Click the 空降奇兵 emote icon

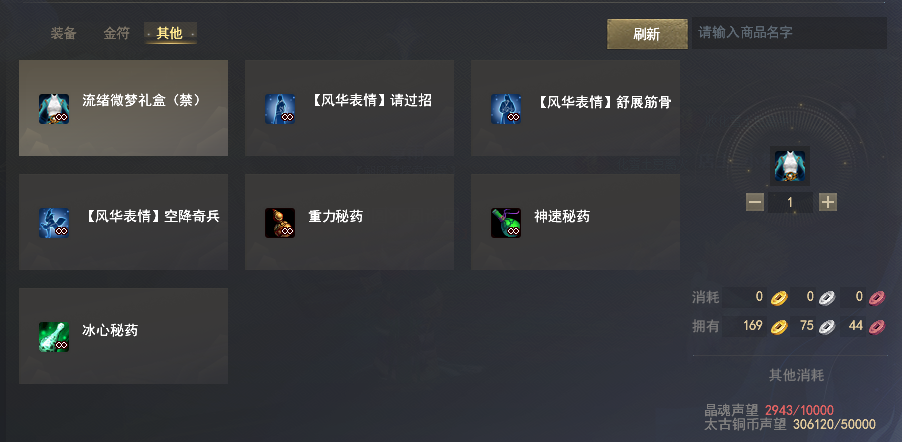[x=54, y=223]
